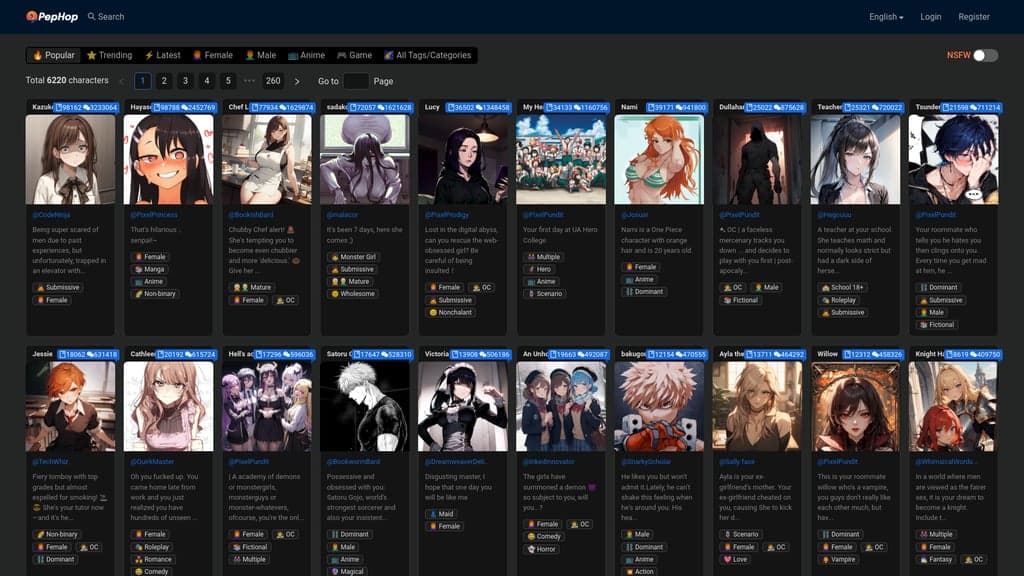Open the Nami character thumbnail

(x=658, y=160)
